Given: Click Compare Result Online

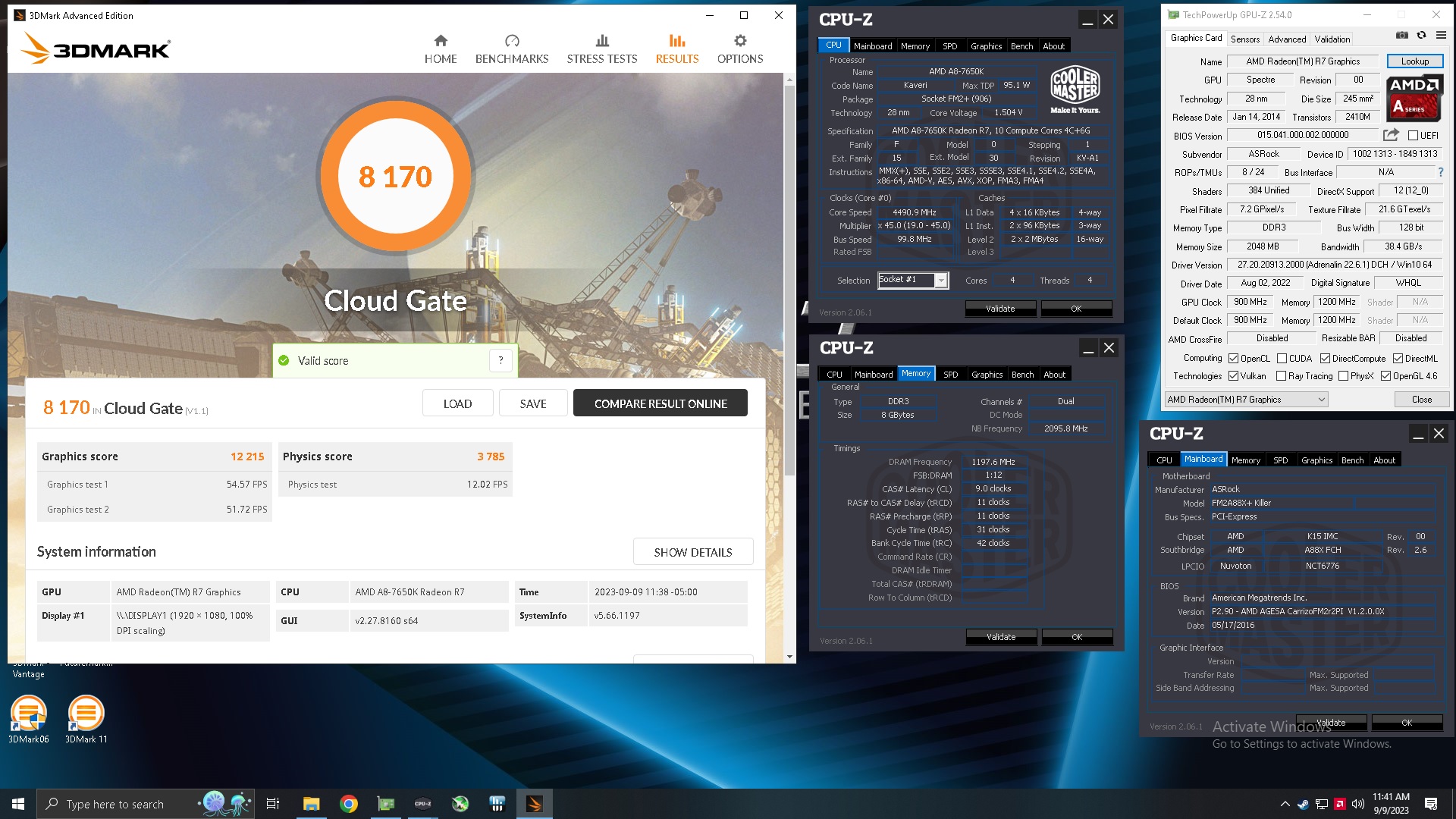Looking at the screenshot, I should pyautogui.click(x=661, y=403).
